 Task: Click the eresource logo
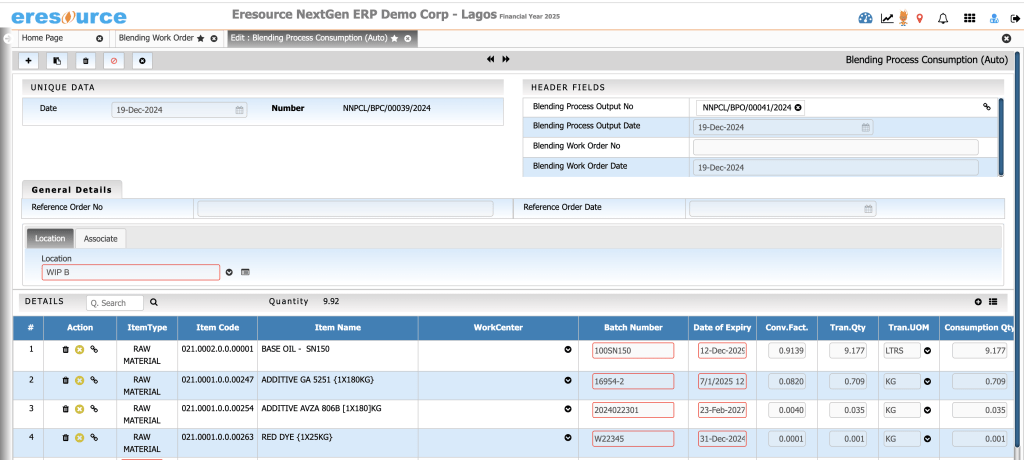pos(69,18)
